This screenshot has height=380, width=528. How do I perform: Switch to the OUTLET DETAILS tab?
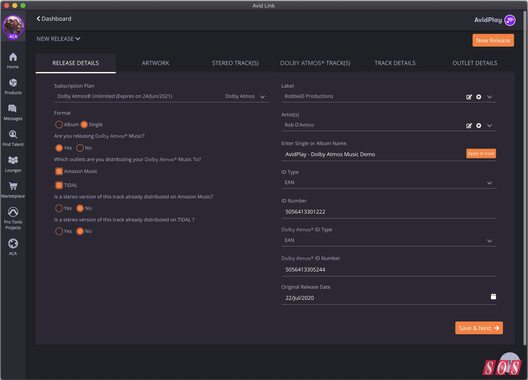[475, 63]
